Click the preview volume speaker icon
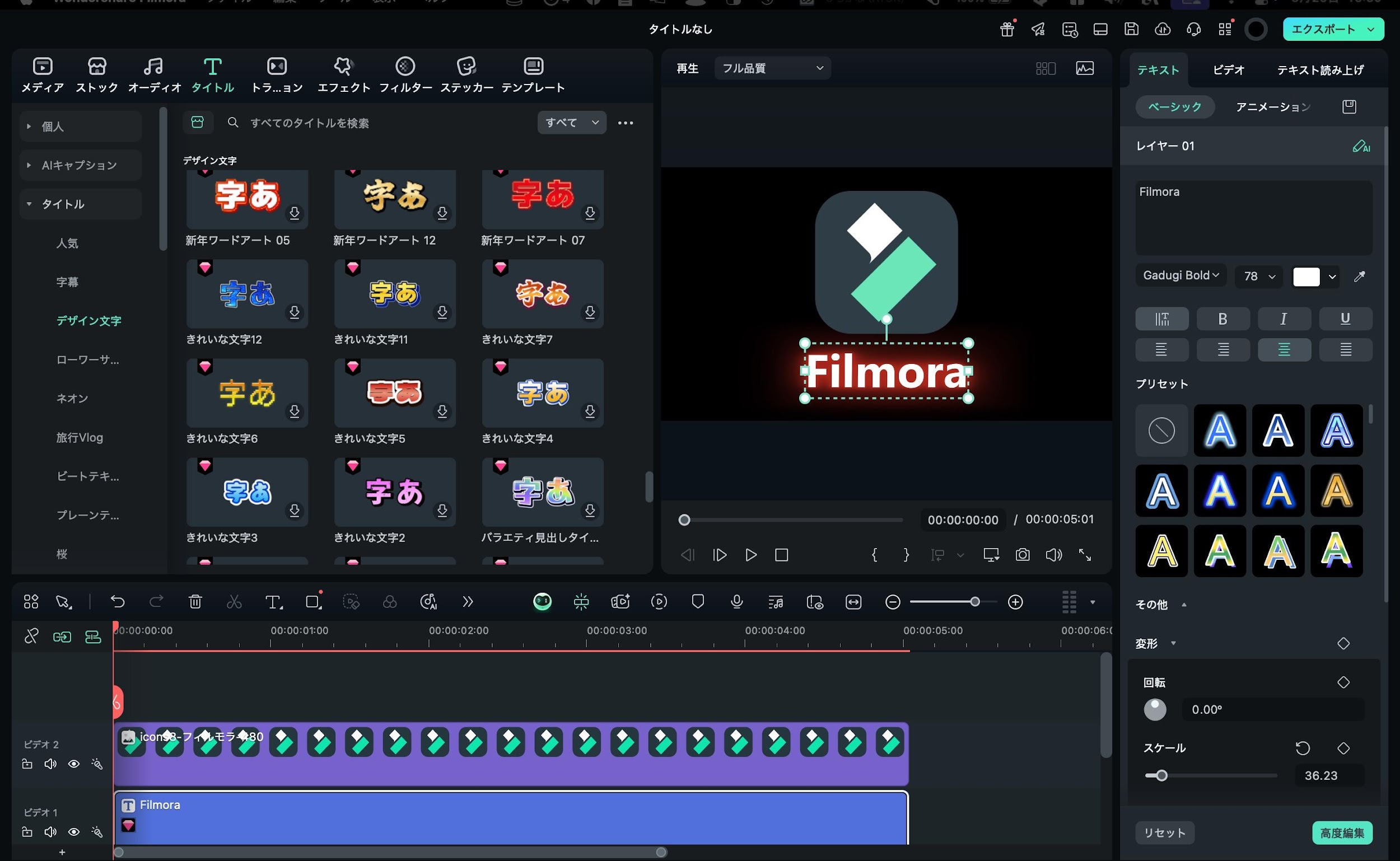1400x861 pixels. tap(1054, 555)
